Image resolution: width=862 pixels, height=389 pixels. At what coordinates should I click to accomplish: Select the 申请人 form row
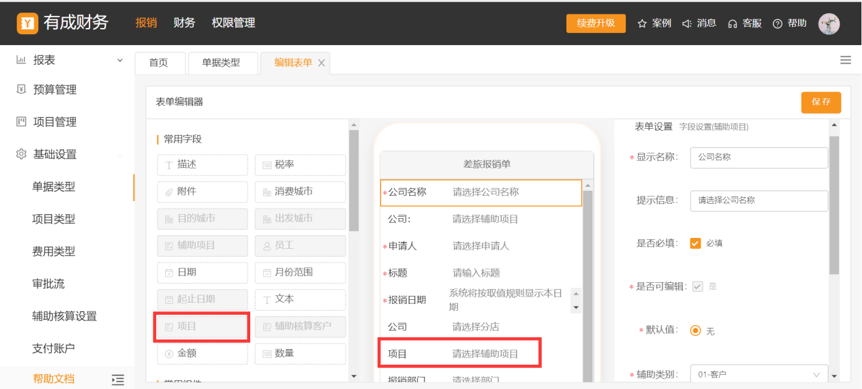pos(481,246)
